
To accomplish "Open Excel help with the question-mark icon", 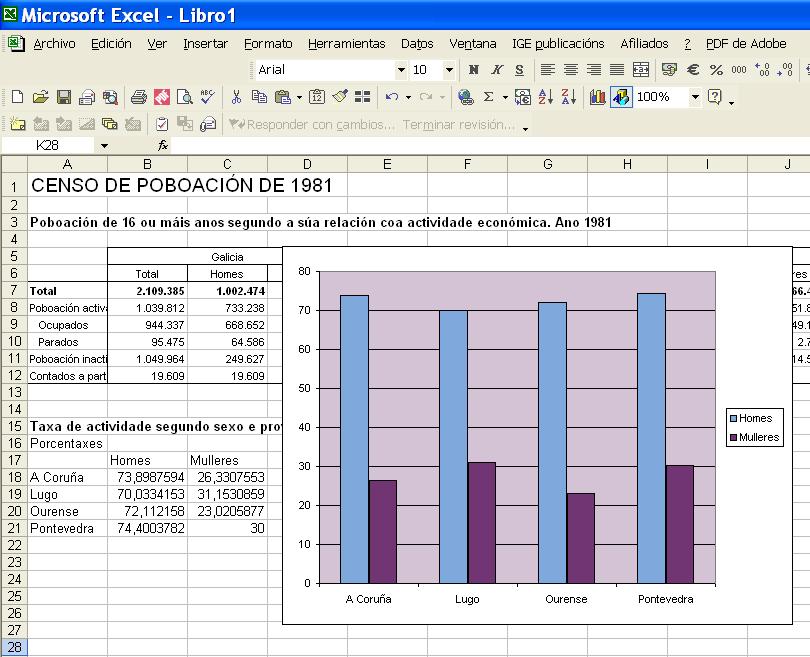I will pyautogui.click(x=714, y=97).
